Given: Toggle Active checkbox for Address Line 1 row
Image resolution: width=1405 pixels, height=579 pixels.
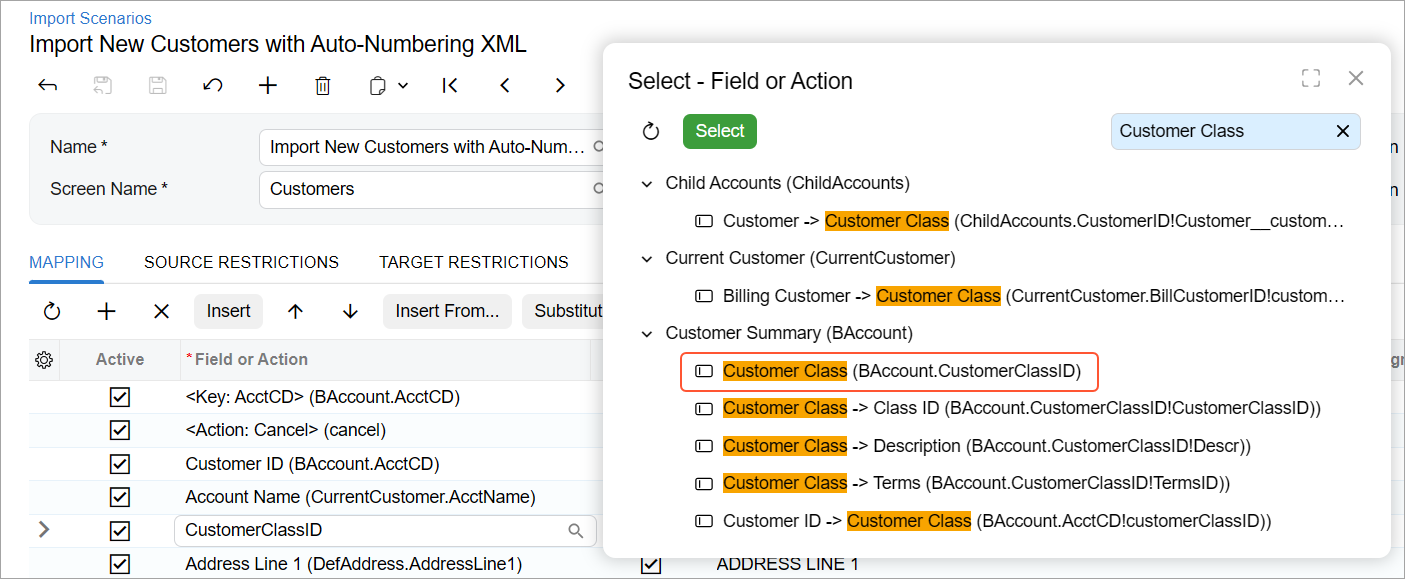Looking at the screenshot, I should [120, 564].
